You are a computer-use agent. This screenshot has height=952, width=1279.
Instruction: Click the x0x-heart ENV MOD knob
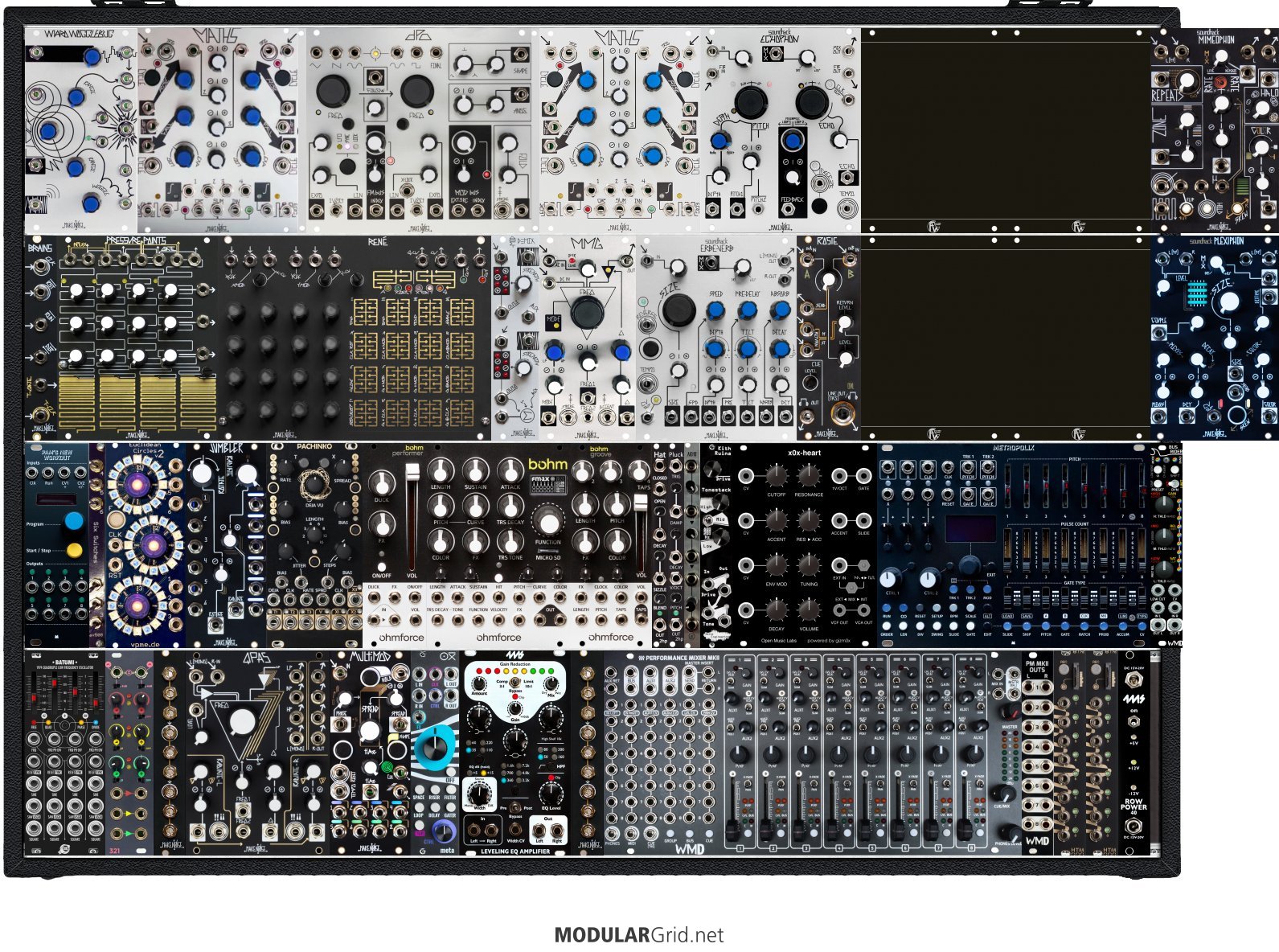tap(776, 566)
